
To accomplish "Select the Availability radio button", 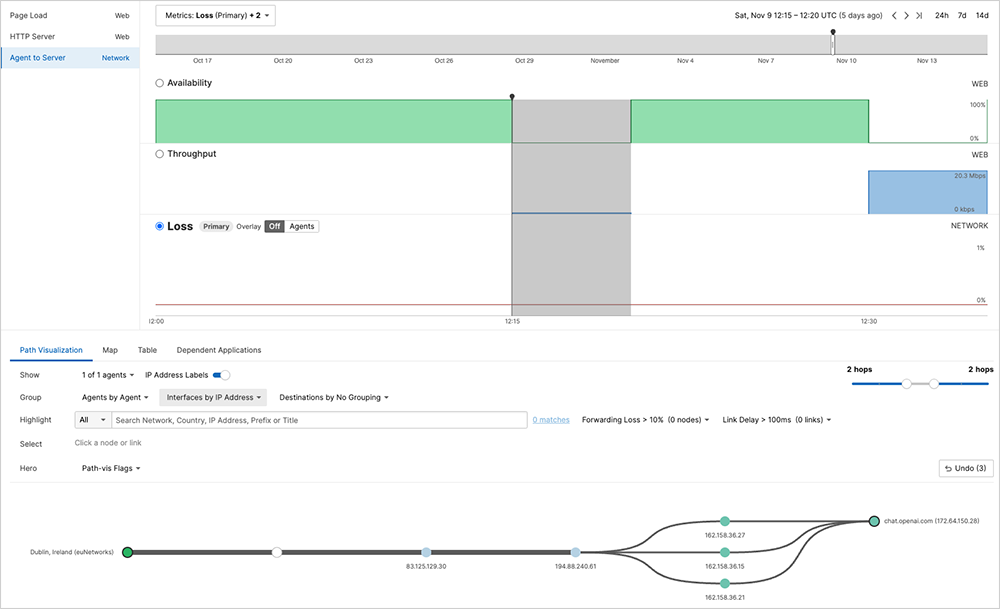I will click(x=160, y=83).
